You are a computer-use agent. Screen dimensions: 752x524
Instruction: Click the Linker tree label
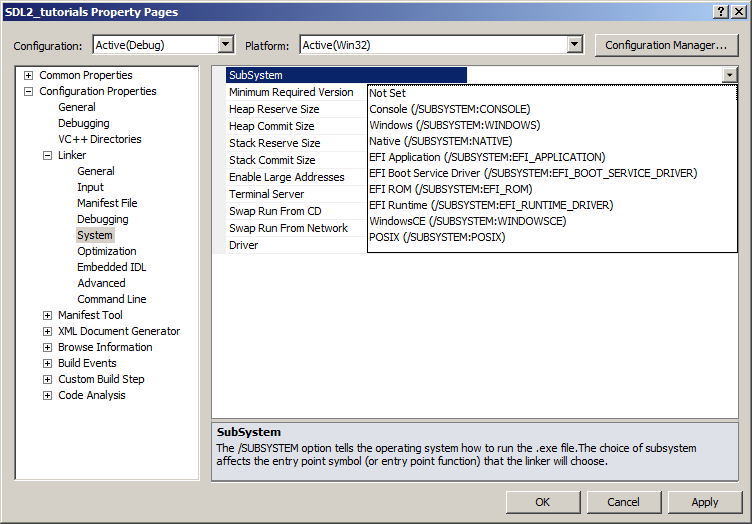coord(72,155)
